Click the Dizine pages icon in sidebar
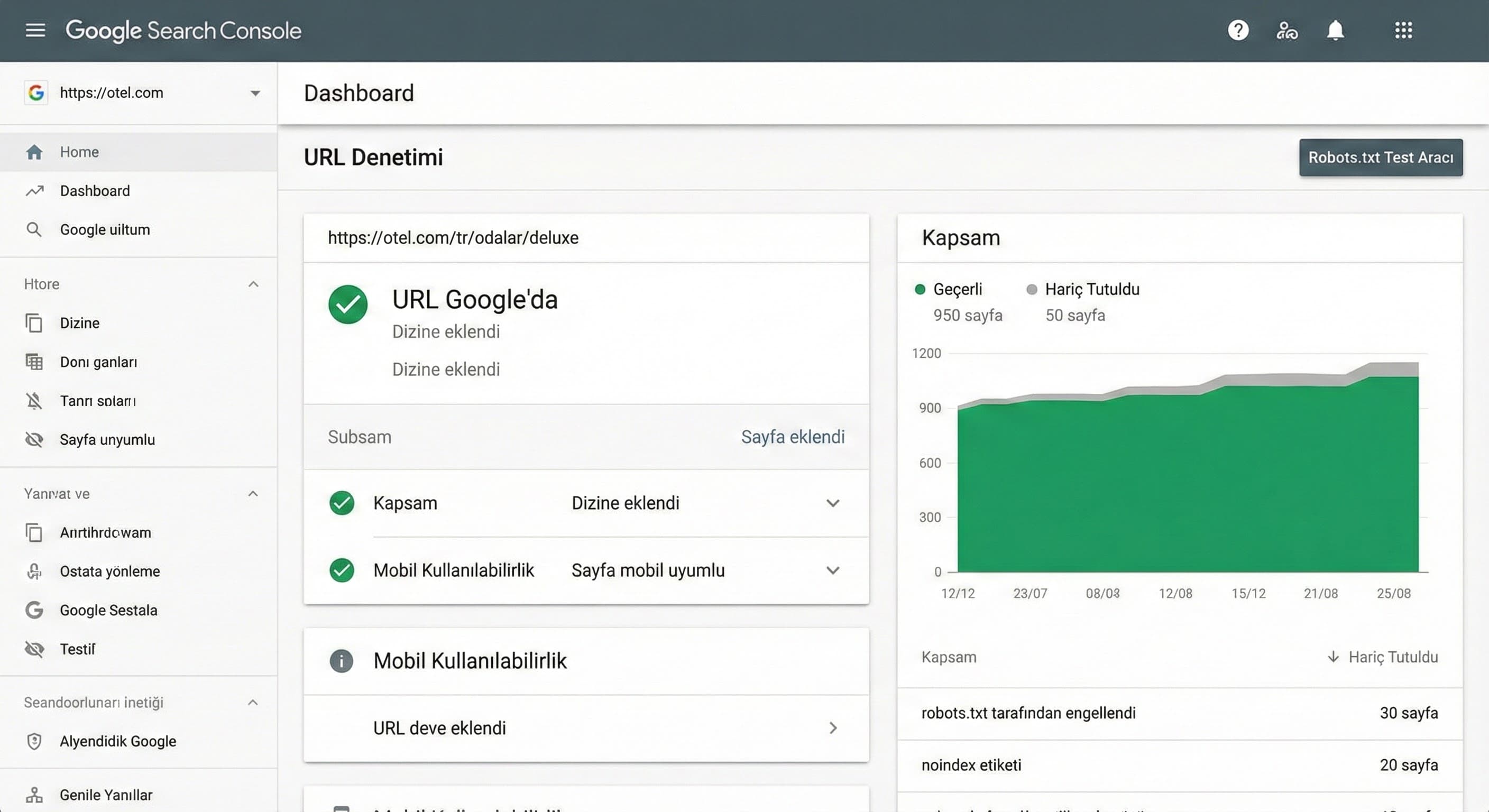This screenshot has width=1489, height=812. [35, 323]
